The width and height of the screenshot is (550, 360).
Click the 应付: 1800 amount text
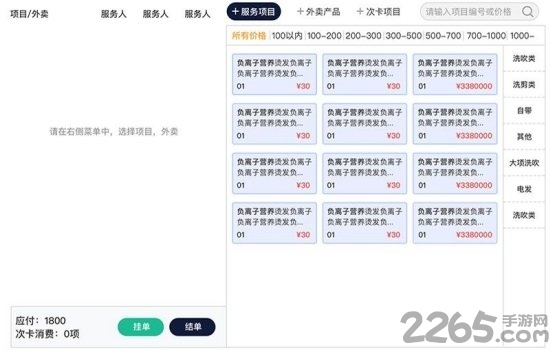[41, 320]
